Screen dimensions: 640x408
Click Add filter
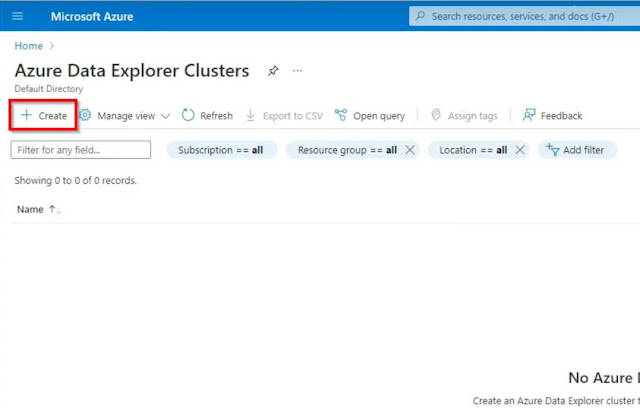click(x=576, y=150)
